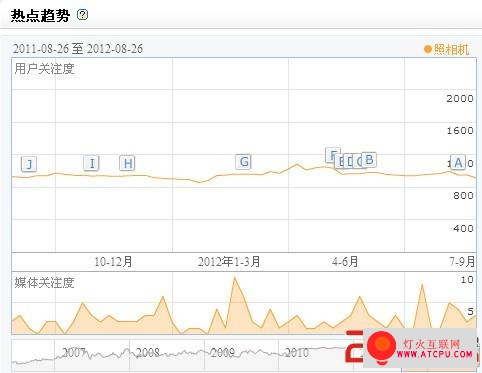Select the 10-12月 quarter label

pyautogui.click(x=113, y=262)
